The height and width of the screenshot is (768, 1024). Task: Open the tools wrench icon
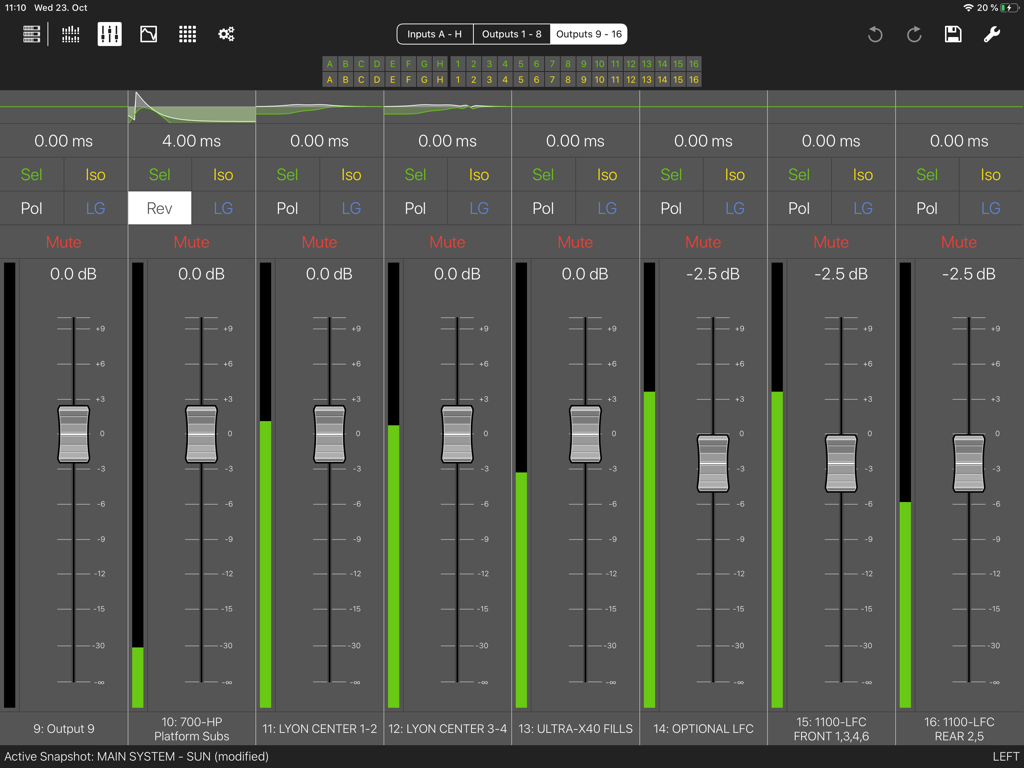pyautogui.click(x=991, y=33)
